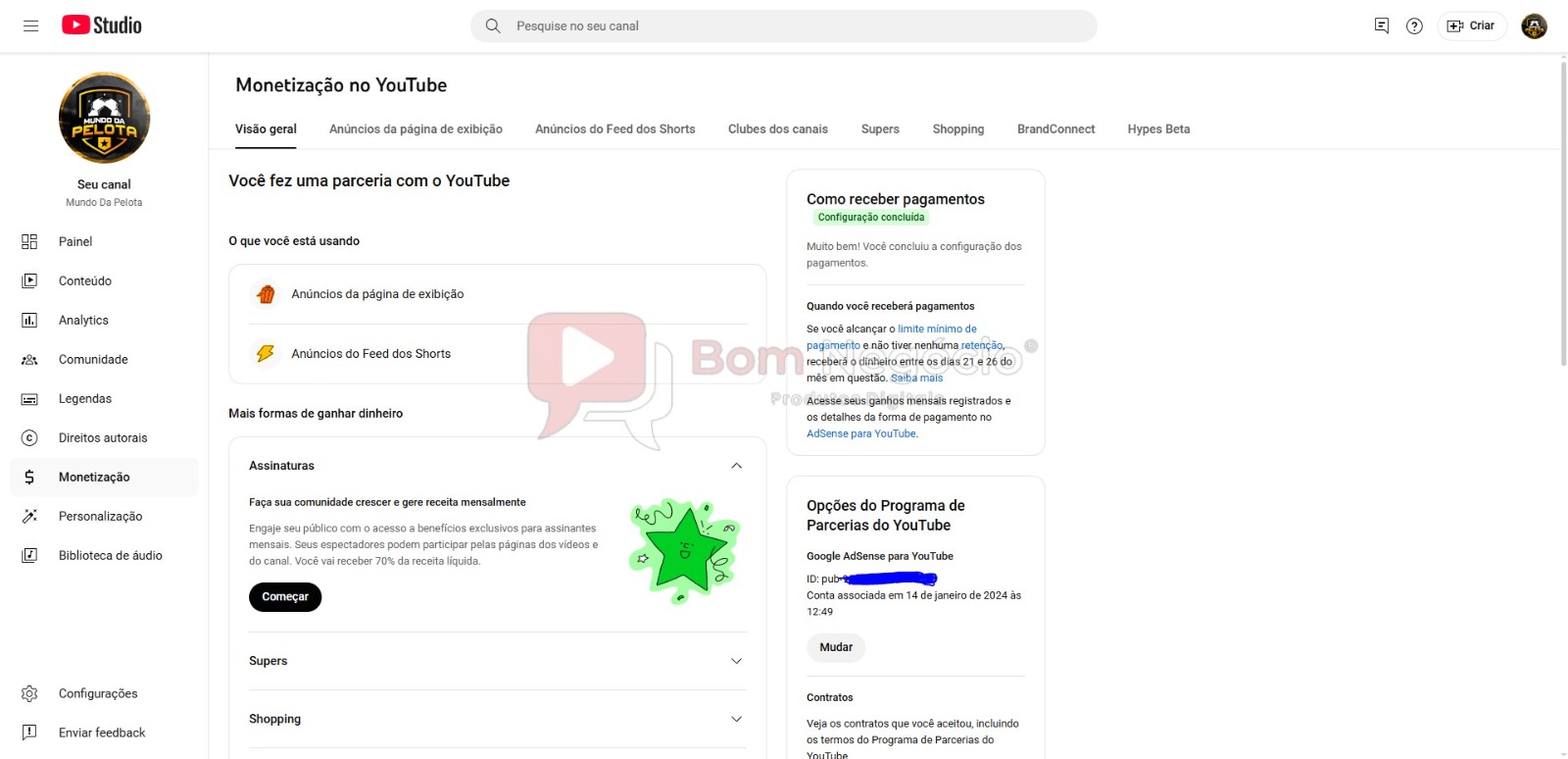Screen dimensions: 1568x759
Task: Click the Enviar feedback exclamation icon
Action: click(x=29, y=733)
